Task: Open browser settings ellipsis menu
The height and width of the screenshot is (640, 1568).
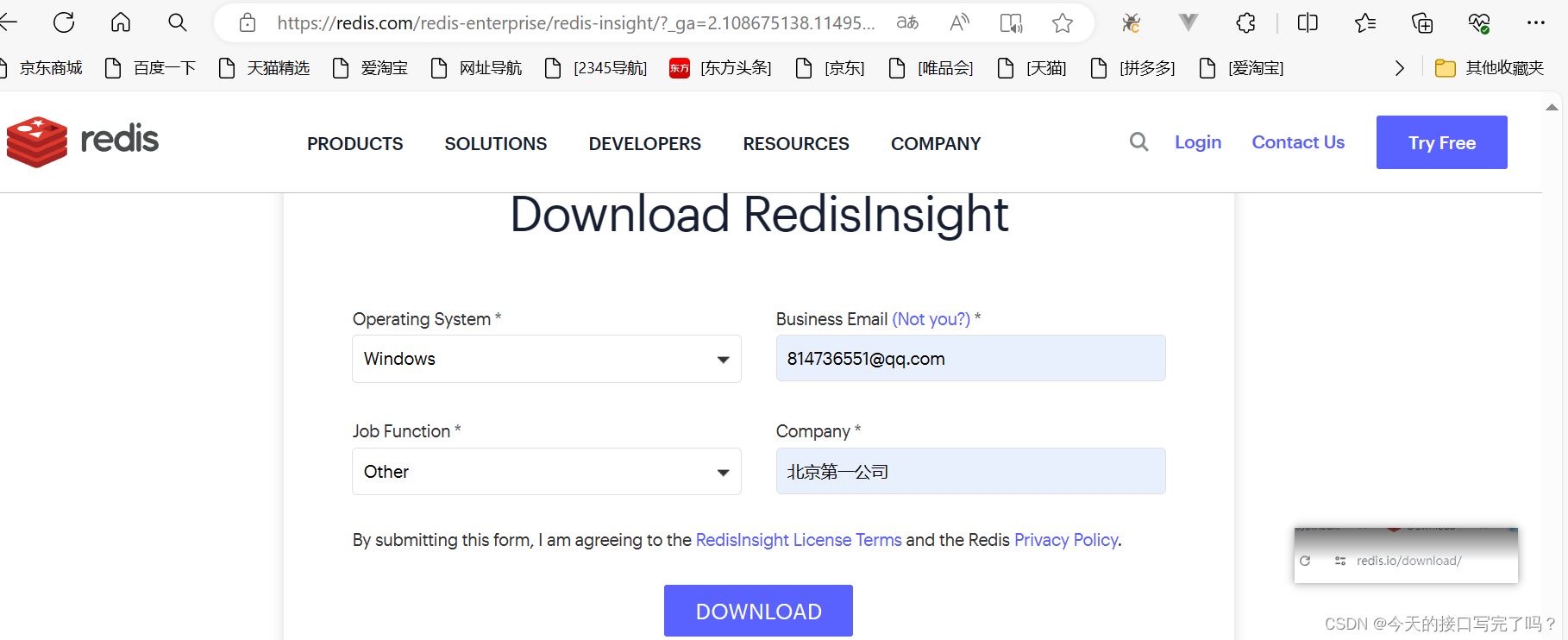Action: coord(1536,22)
